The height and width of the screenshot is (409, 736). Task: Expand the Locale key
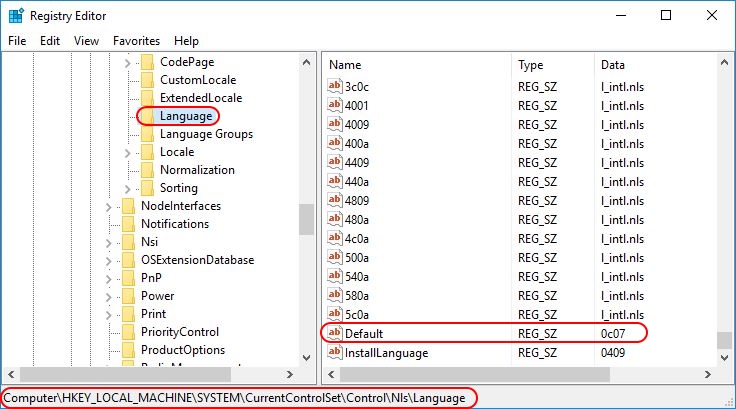128,153
